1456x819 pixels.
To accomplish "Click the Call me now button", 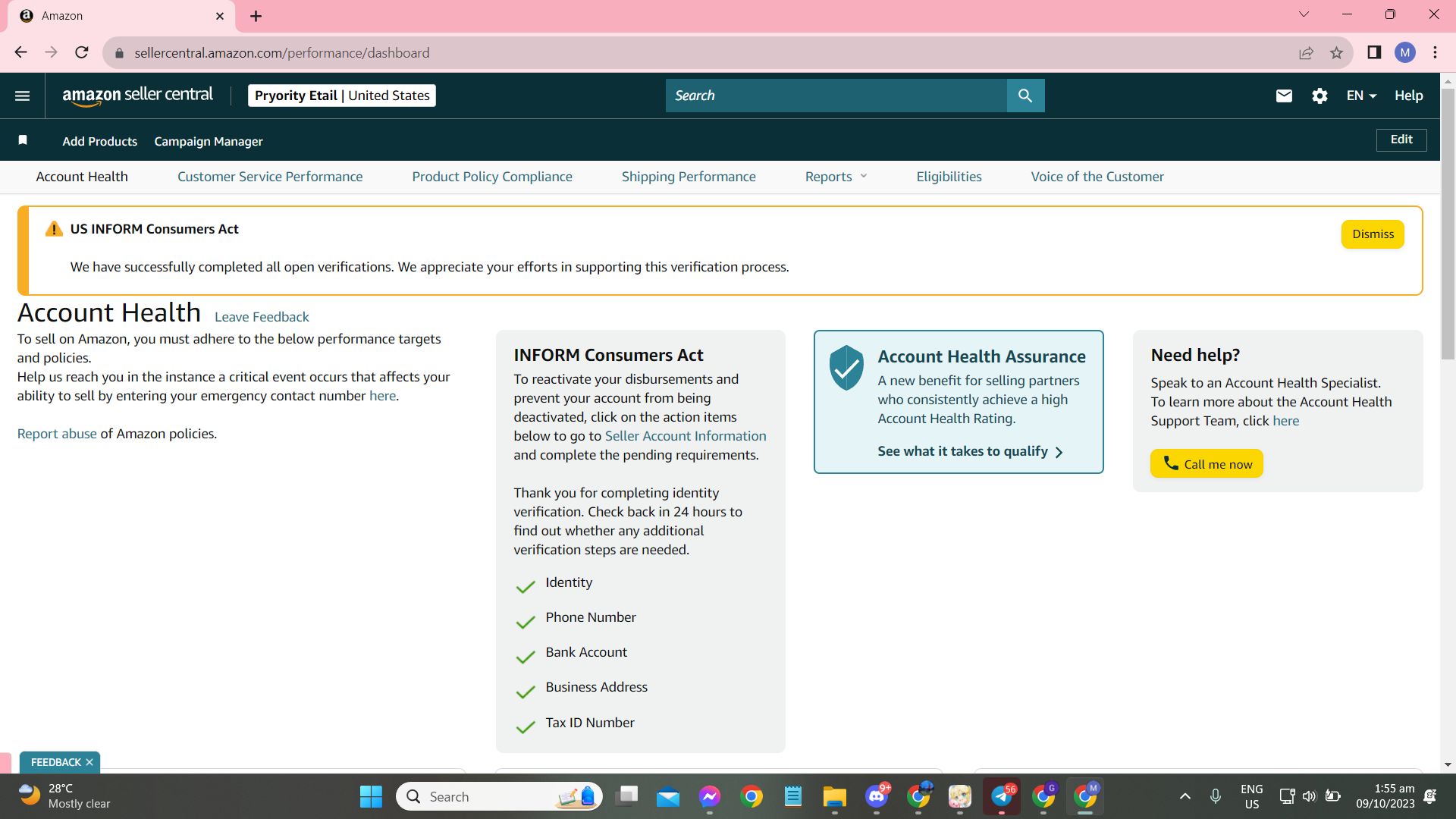I will tap(1207, 464).
